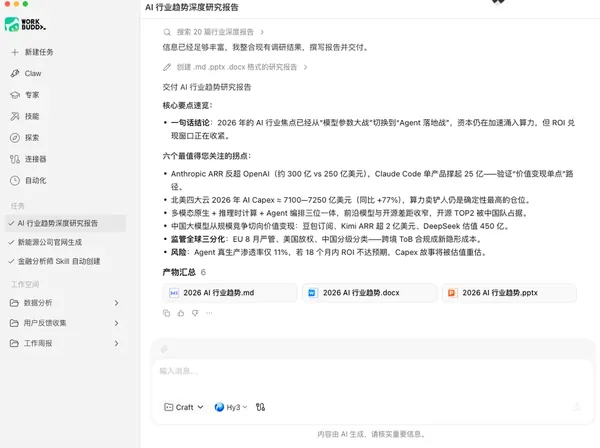Screen dimensions: 600x448
Task: Click the Claw icon in sidebar
Action: click(x=15, y=73)
